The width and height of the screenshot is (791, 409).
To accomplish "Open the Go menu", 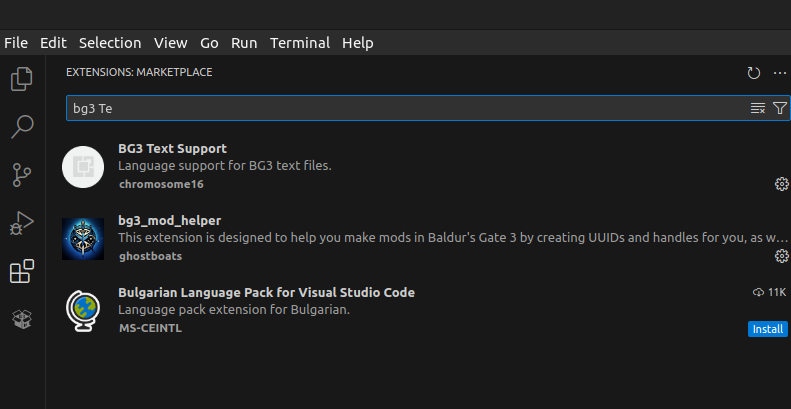I will (209, 43).
